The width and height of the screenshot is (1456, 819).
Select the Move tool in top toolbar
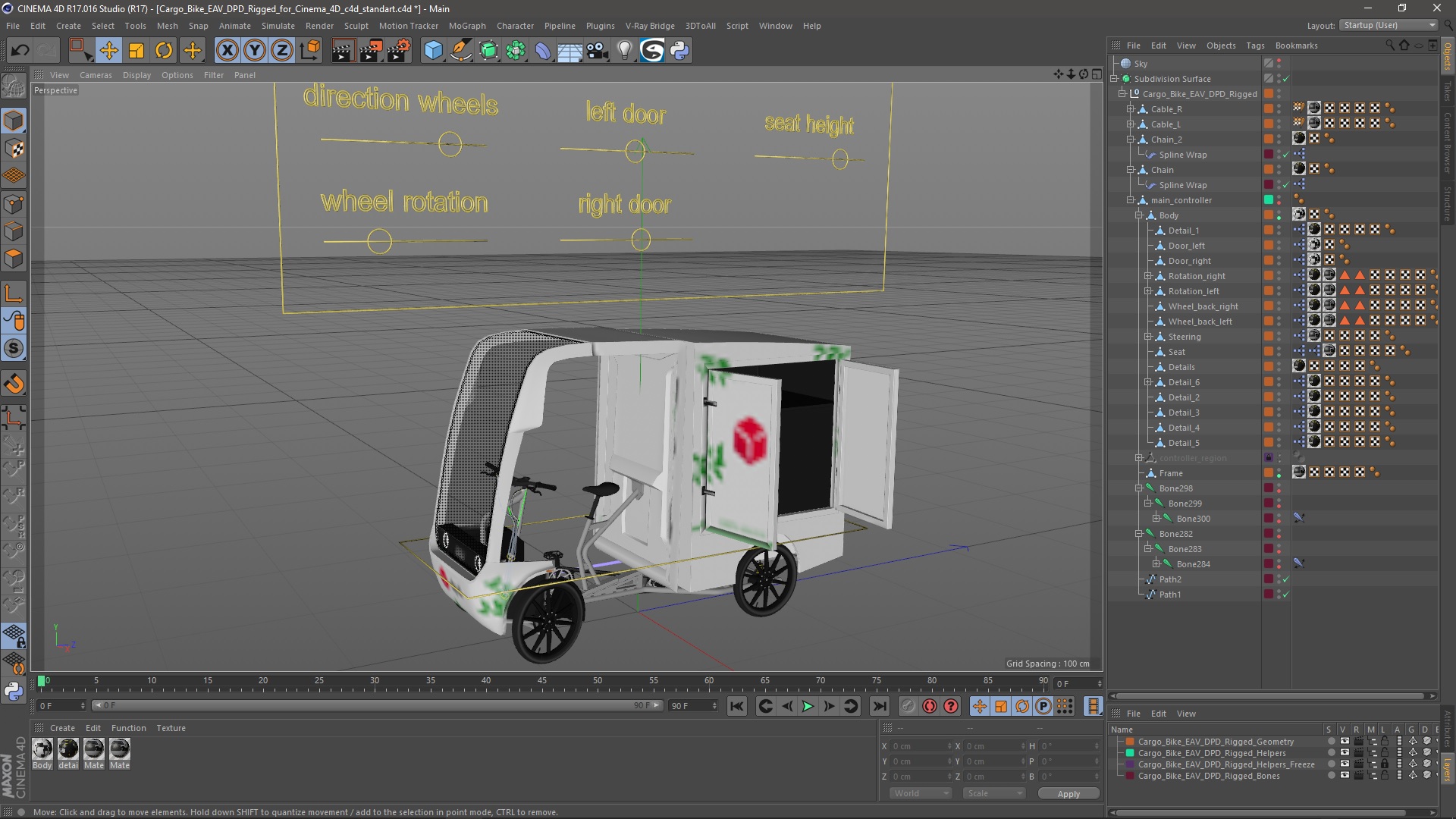pos(108,51)
